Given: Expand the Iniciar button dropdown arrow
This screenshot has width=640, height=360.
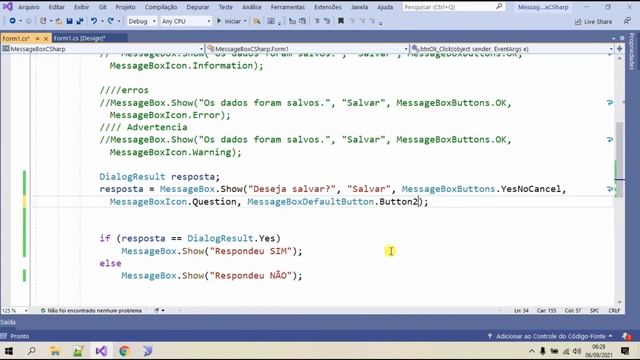Looking at the screenshot, I should pos(245,21).
